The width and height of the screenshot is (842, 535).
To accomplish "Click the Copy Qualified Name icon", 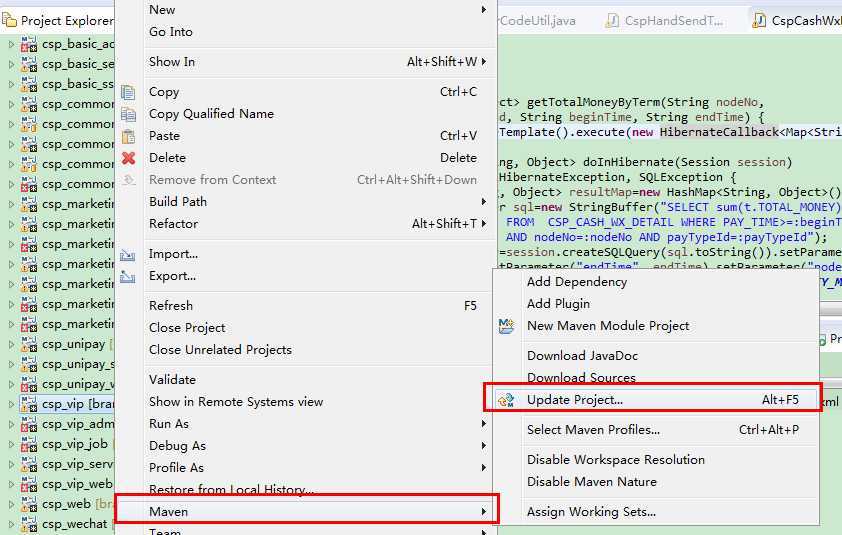I will [x=128, y=114].
